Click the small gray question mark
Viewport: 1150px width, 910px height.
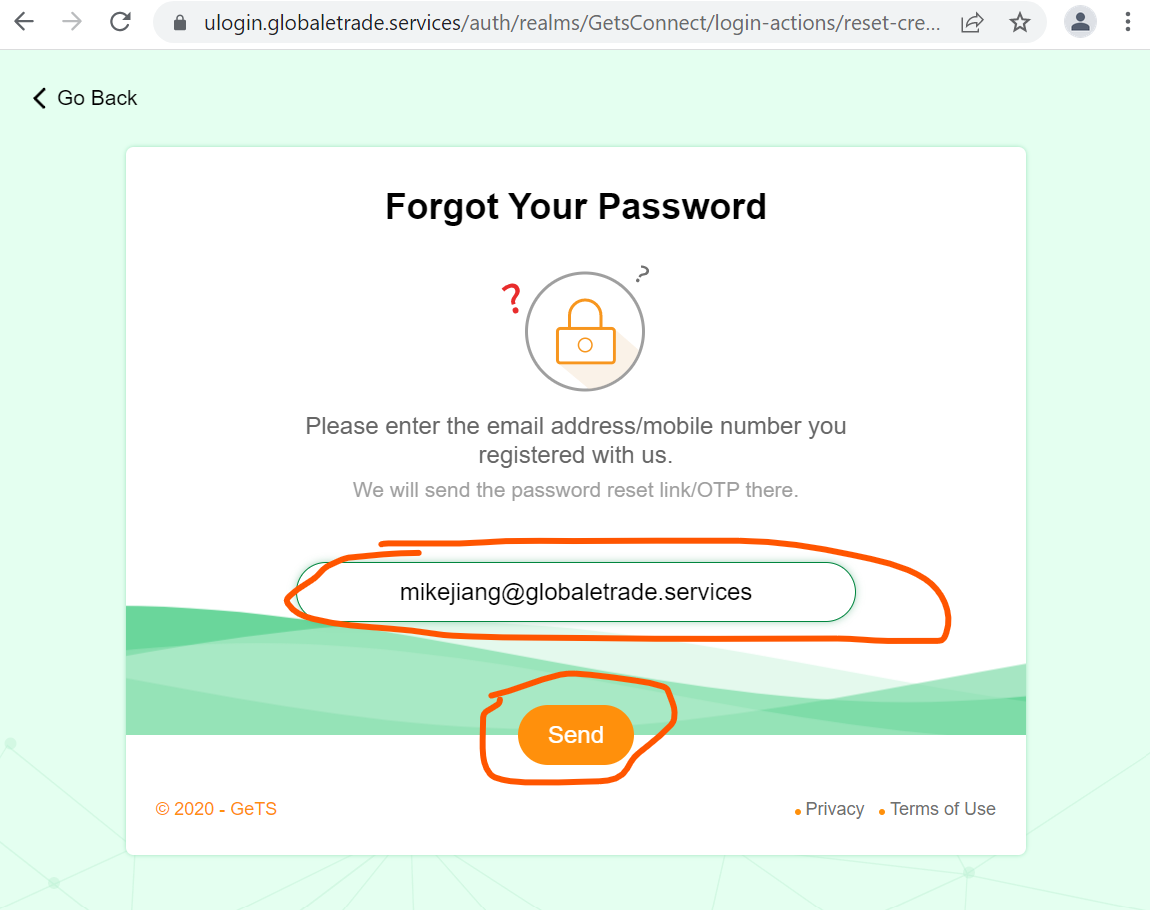[642, 273]
